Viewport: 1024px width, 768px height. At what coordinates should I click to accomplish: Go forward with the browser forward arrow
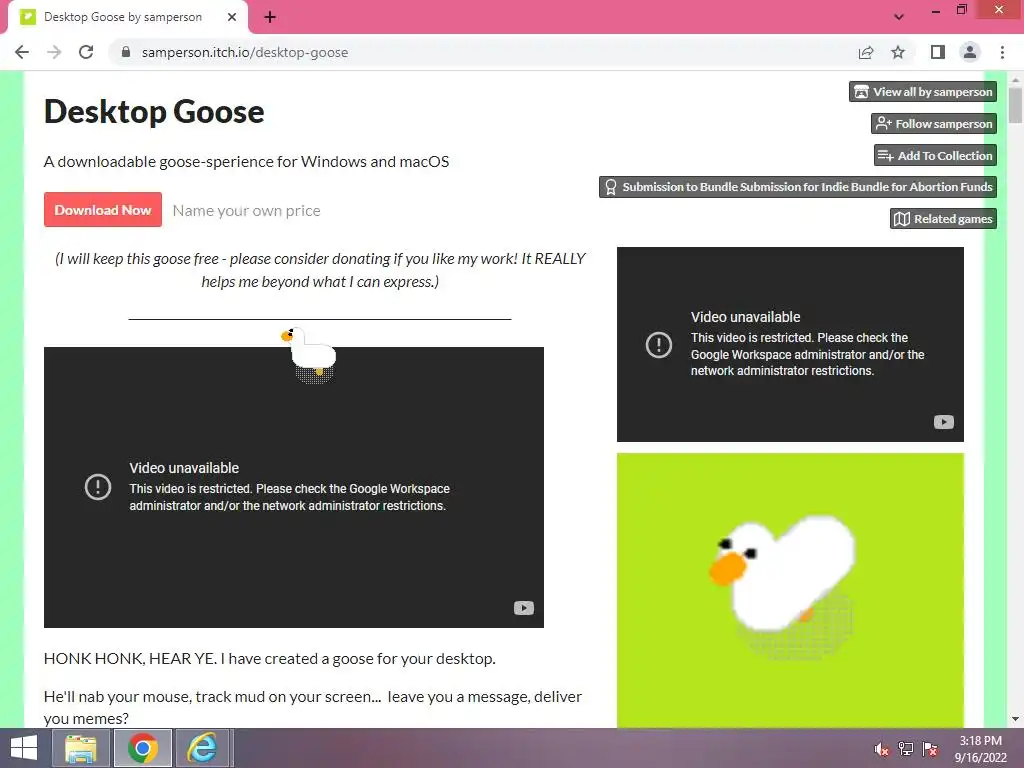[54, 52]
